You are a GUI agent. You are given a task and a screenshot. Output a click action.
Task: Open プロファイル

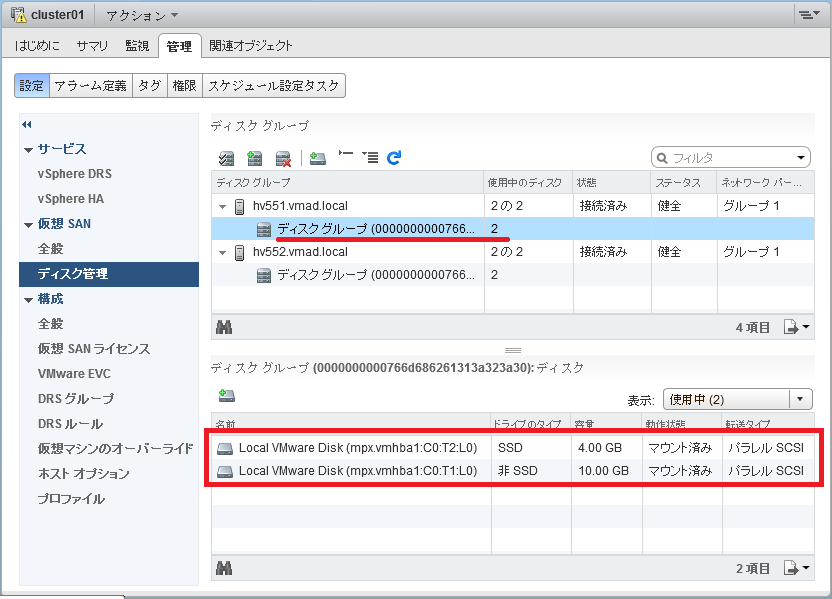point(71,499)
